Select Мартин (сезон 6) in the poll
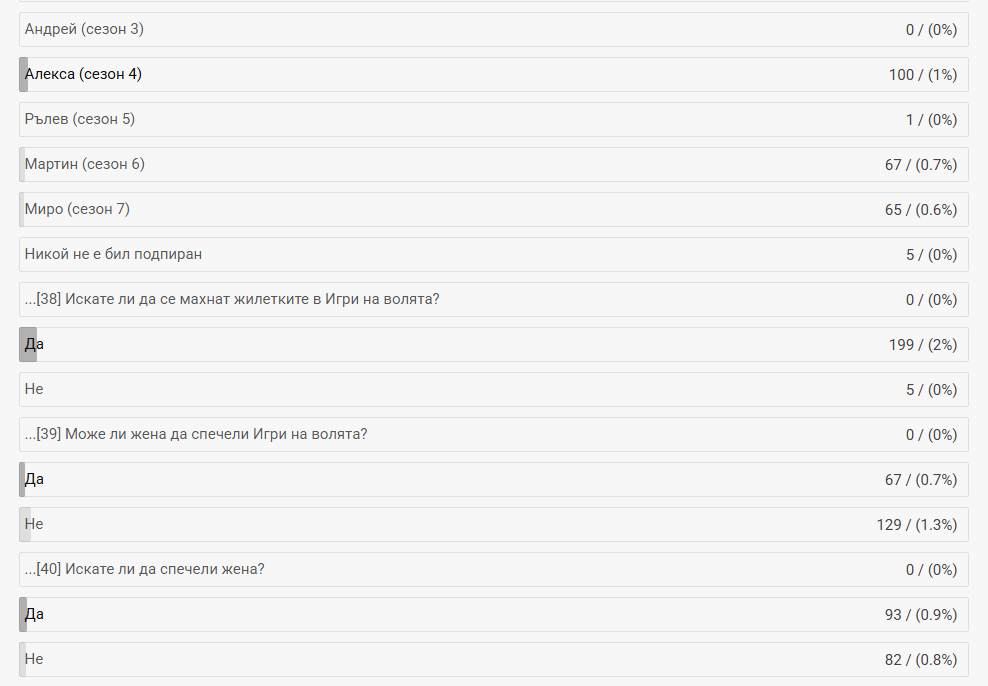The height and width of the screenshot is (686, 988). tap(85, 164)
